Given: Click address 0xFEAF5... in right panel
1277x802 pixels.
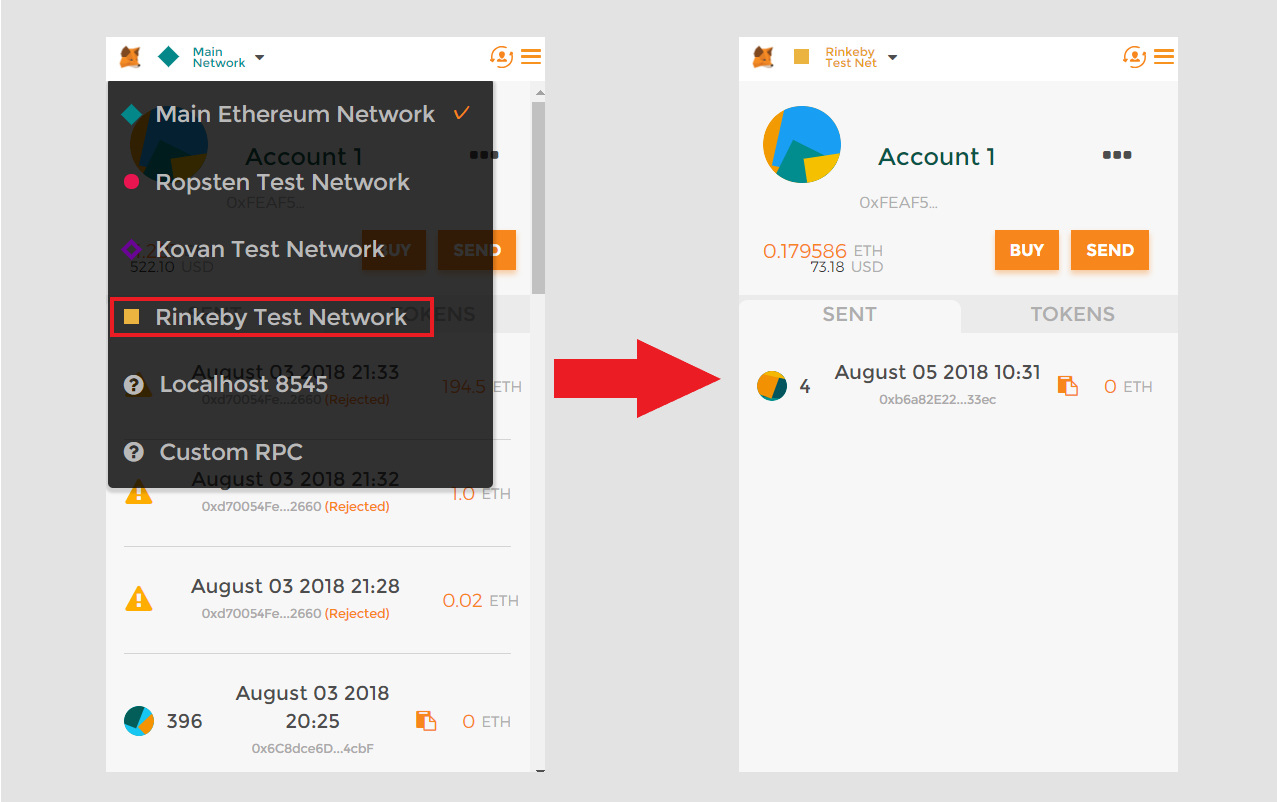Looking at the screenshot, I should 899,203.
